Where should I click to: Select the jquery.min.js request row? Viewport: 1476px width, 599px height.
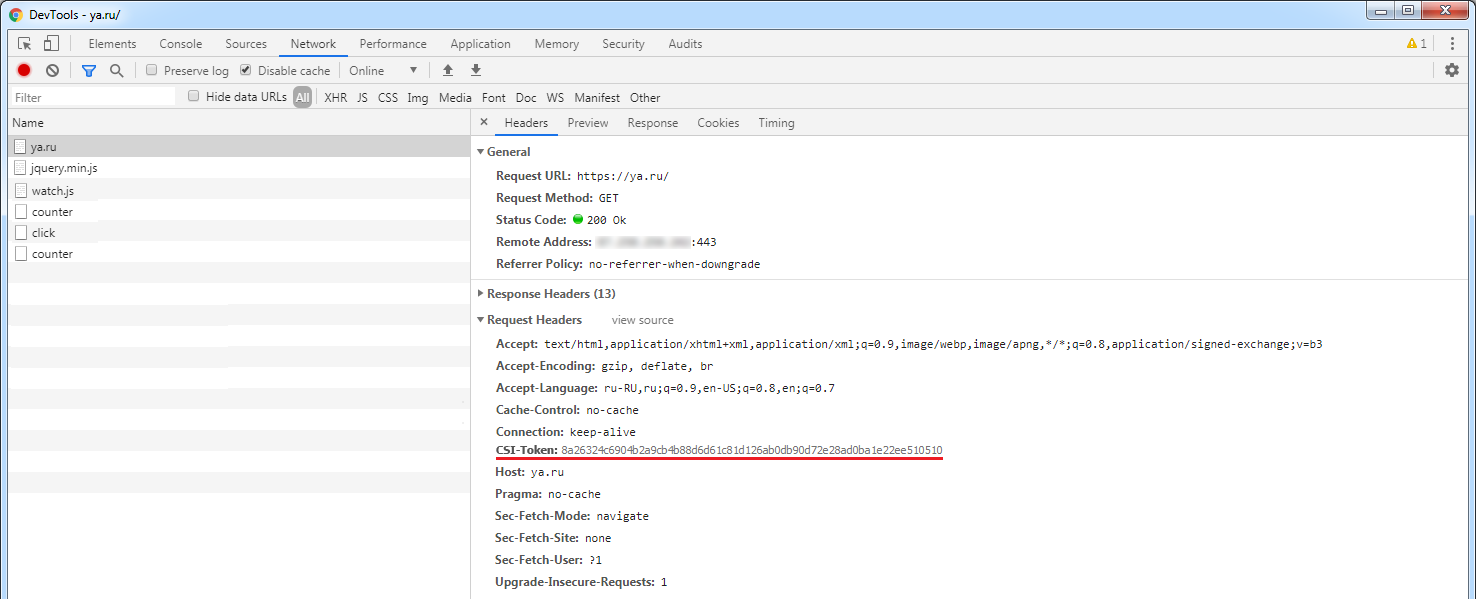(x=238, y=168)
